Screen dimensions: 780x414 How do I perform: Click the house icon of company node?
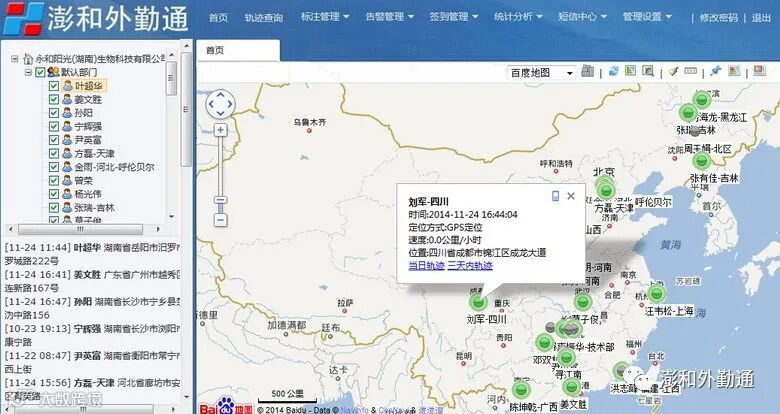[x=28, y=59]
